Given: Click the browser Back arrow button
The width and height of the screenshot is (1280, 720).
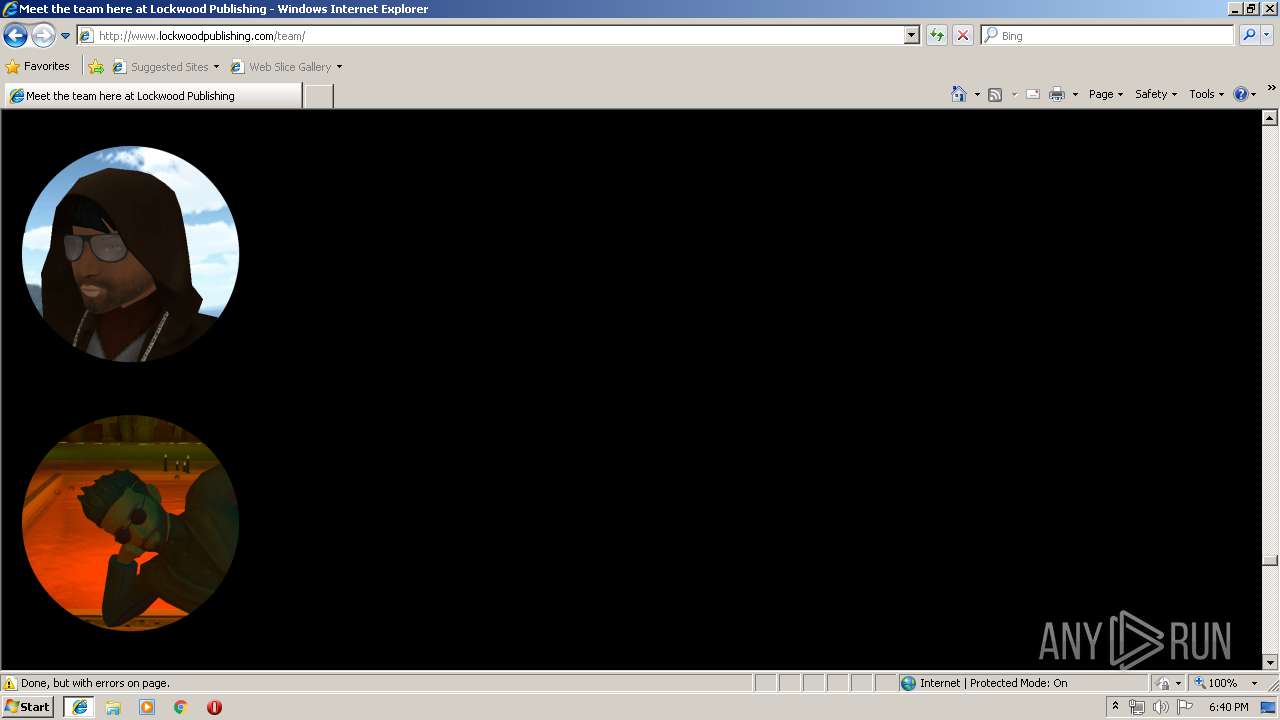Looking at the screenshot, I should (x=15, y=36).
